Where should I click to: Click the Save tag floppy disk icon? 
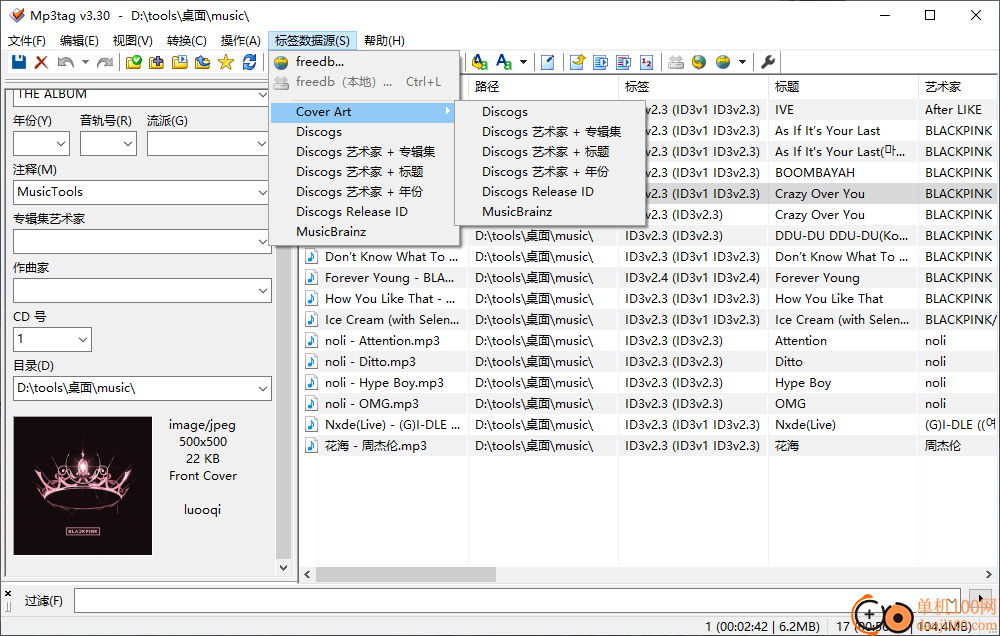[x=19, y=62]
